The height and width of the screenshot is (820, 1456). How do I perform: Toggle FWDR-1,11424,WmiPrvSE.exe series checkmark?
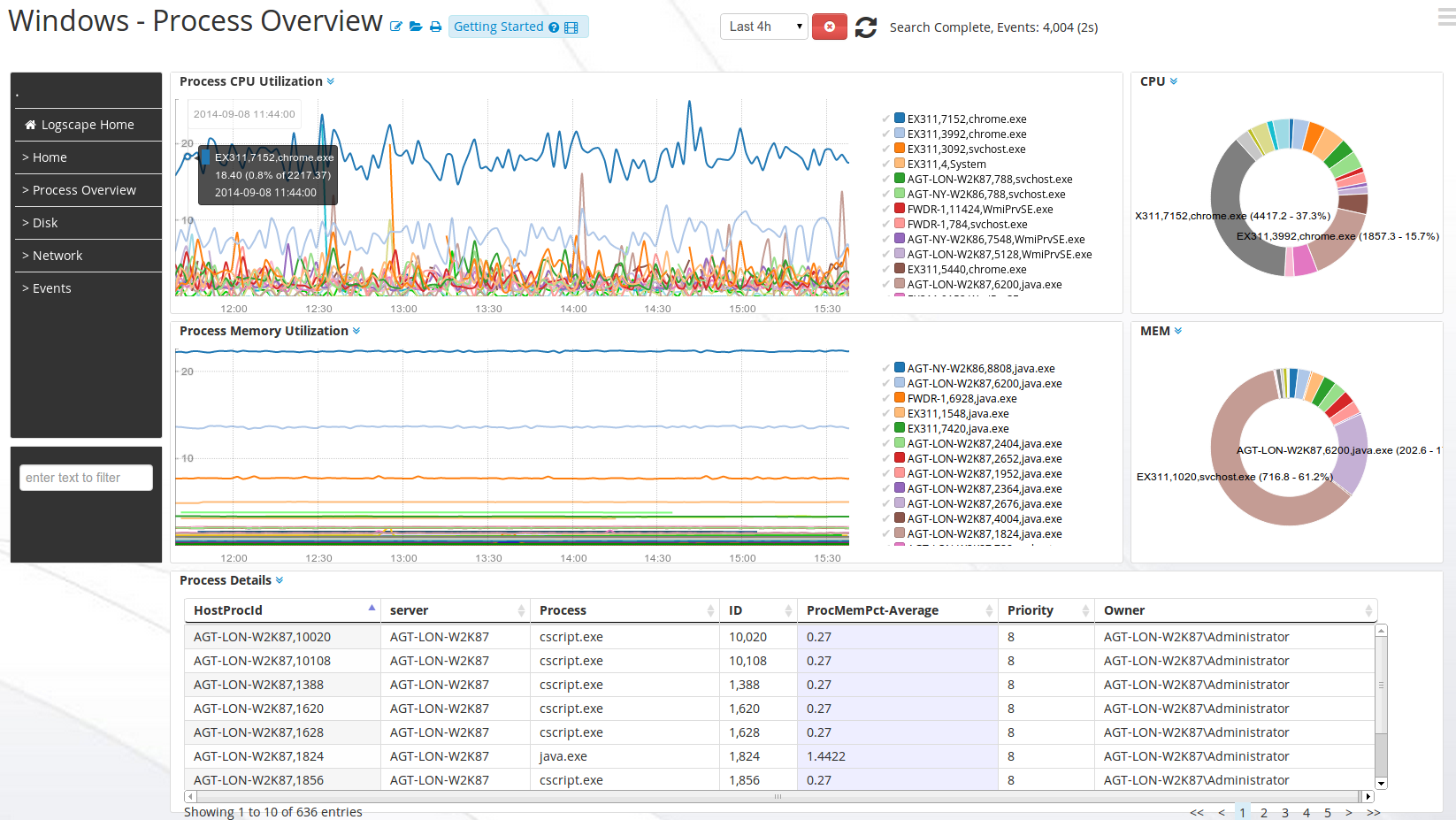(885, 209)
